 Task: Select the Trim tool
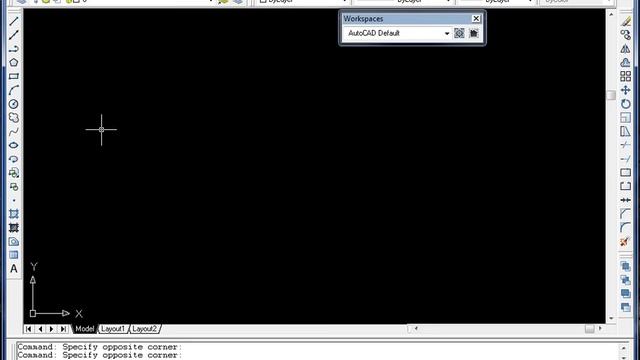(x=625, y=145)
